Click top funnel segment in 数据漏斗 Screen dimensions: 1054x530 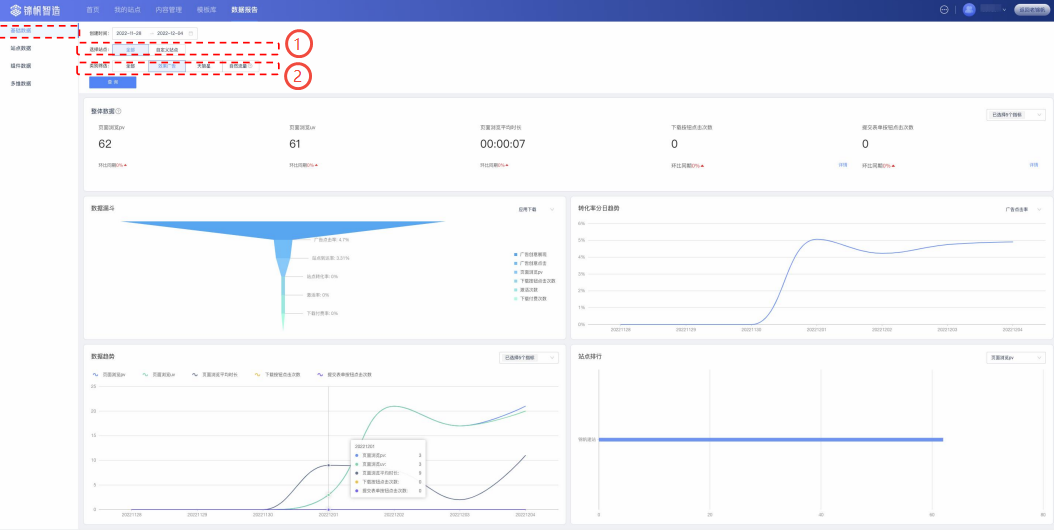tap(283, 229)
